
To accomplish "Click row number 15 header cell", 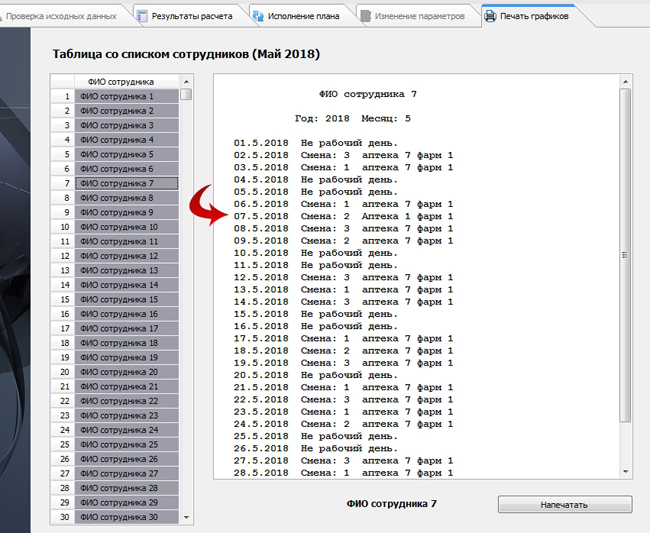I will (63, 299).
